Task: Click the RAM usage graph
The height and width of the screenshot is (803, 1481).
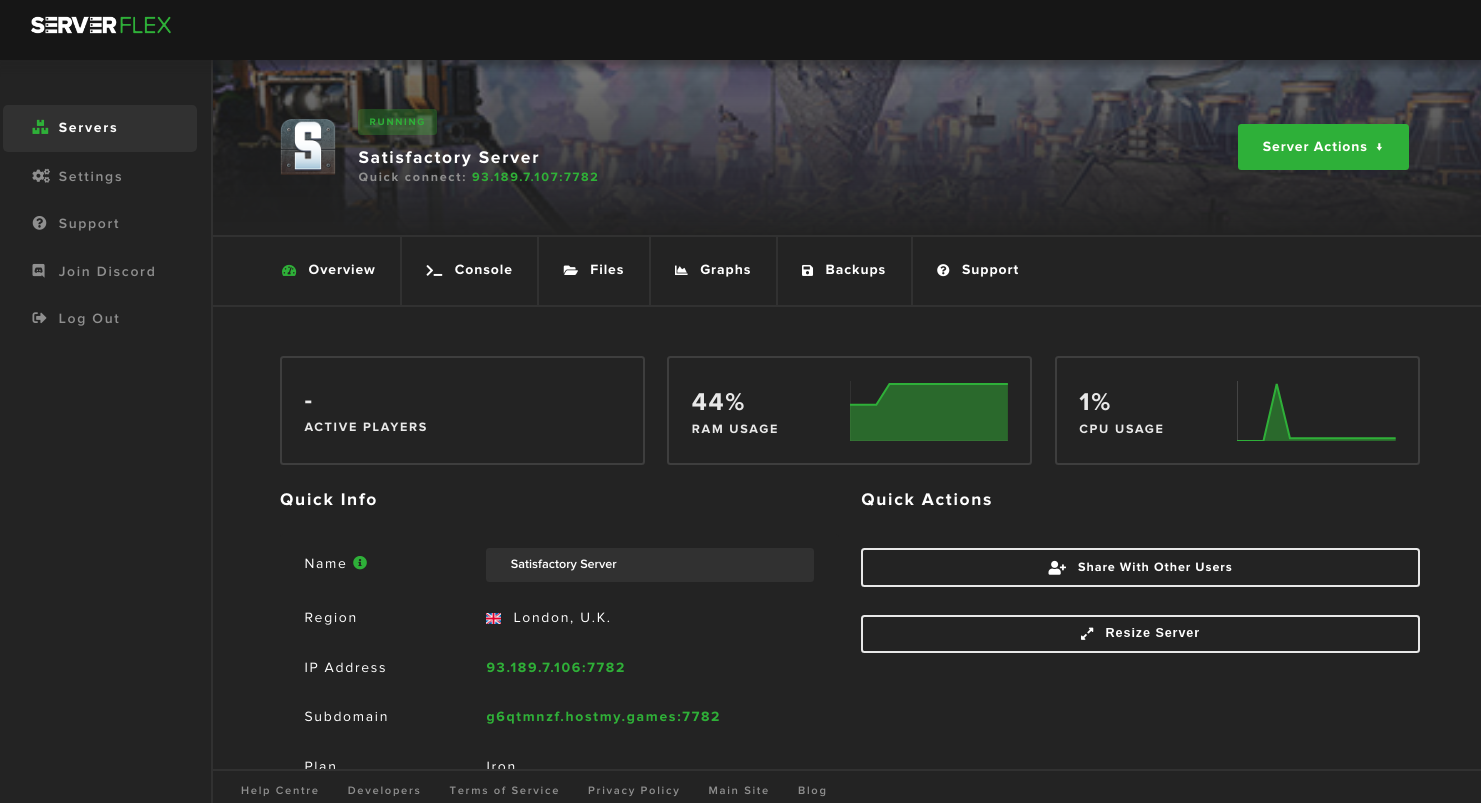Action: pos(929,411)
